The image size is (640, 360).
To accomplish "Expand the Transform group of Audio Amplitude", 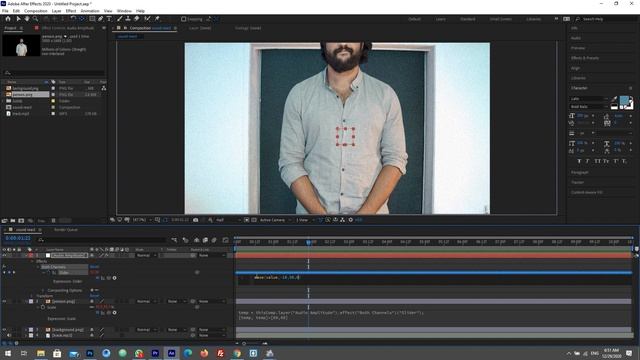I will coord(32,296).
